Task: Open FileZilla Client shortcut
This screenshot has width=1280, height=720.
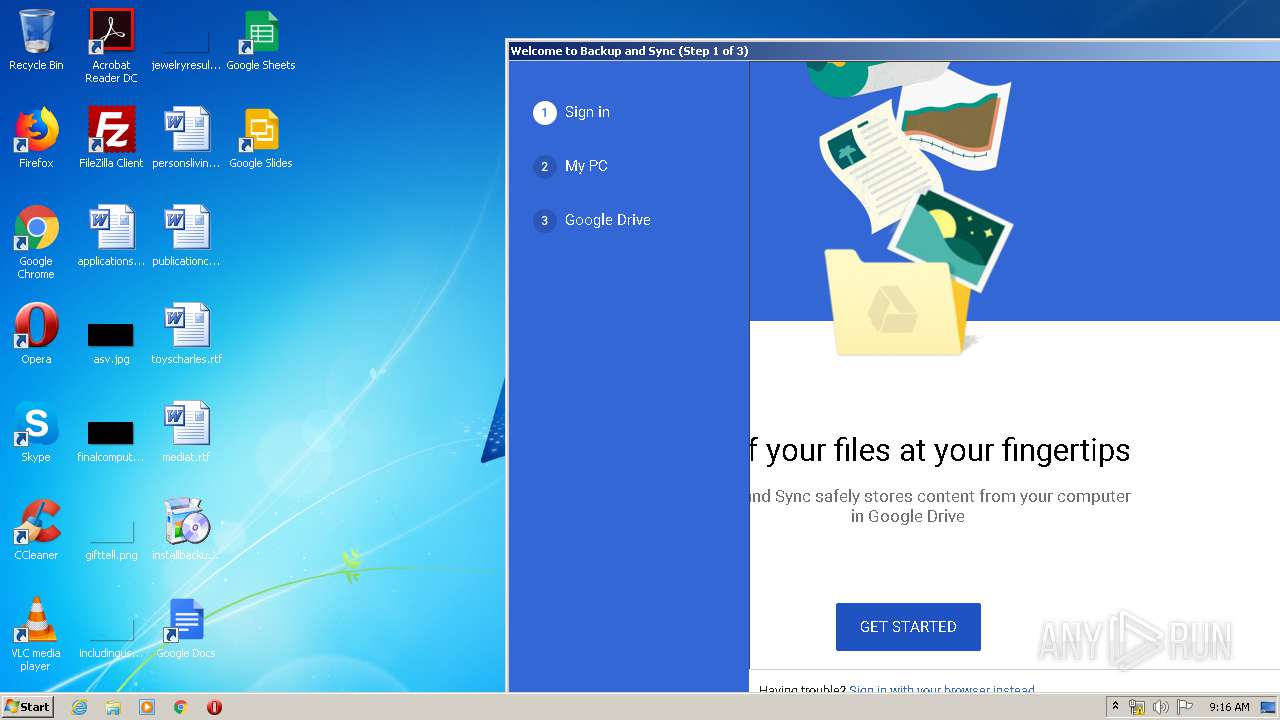Action: pos(111,138)
